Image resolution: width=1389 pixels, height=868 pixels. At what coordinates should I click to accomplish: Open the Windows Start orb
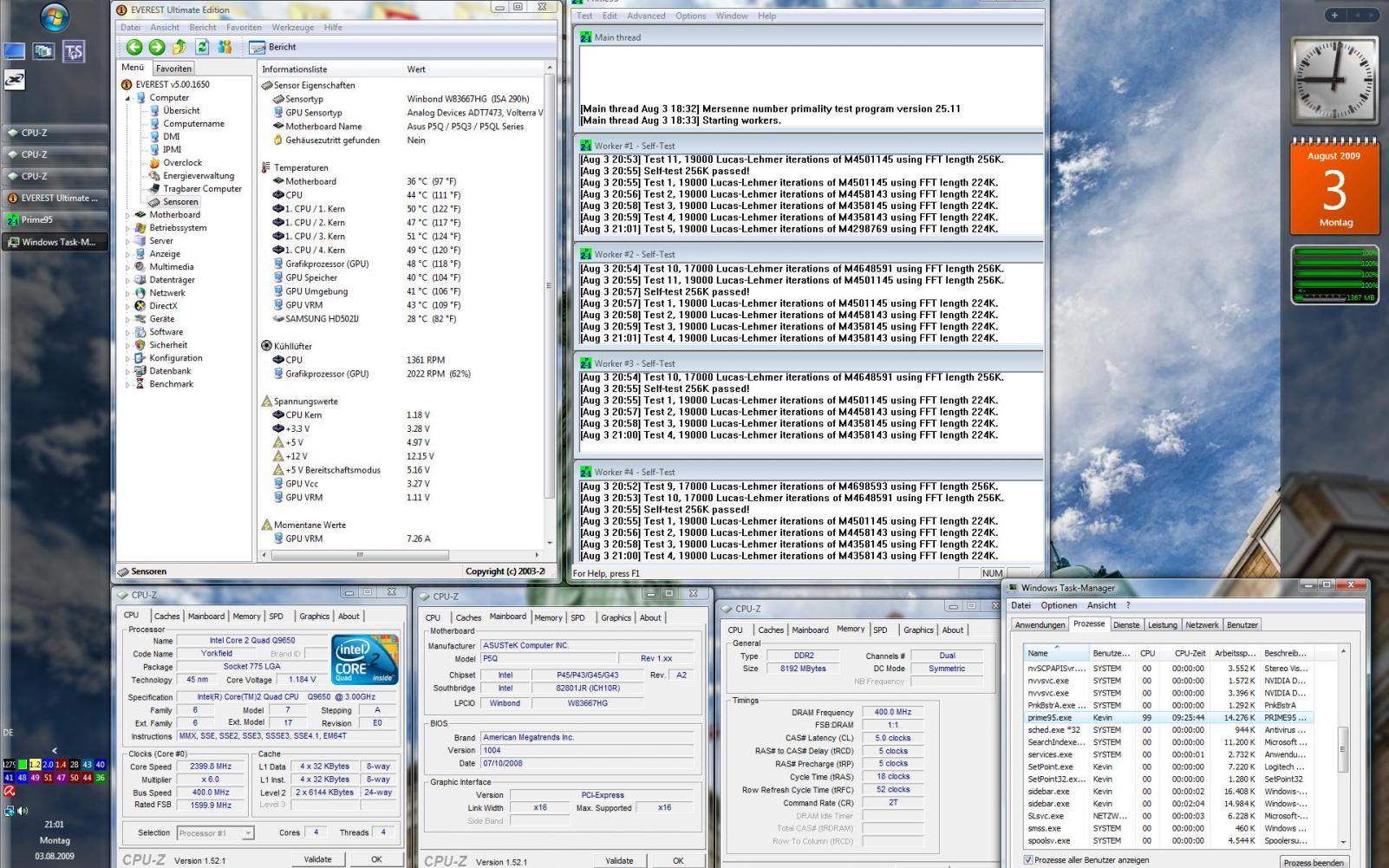click(x=55, y=16)
